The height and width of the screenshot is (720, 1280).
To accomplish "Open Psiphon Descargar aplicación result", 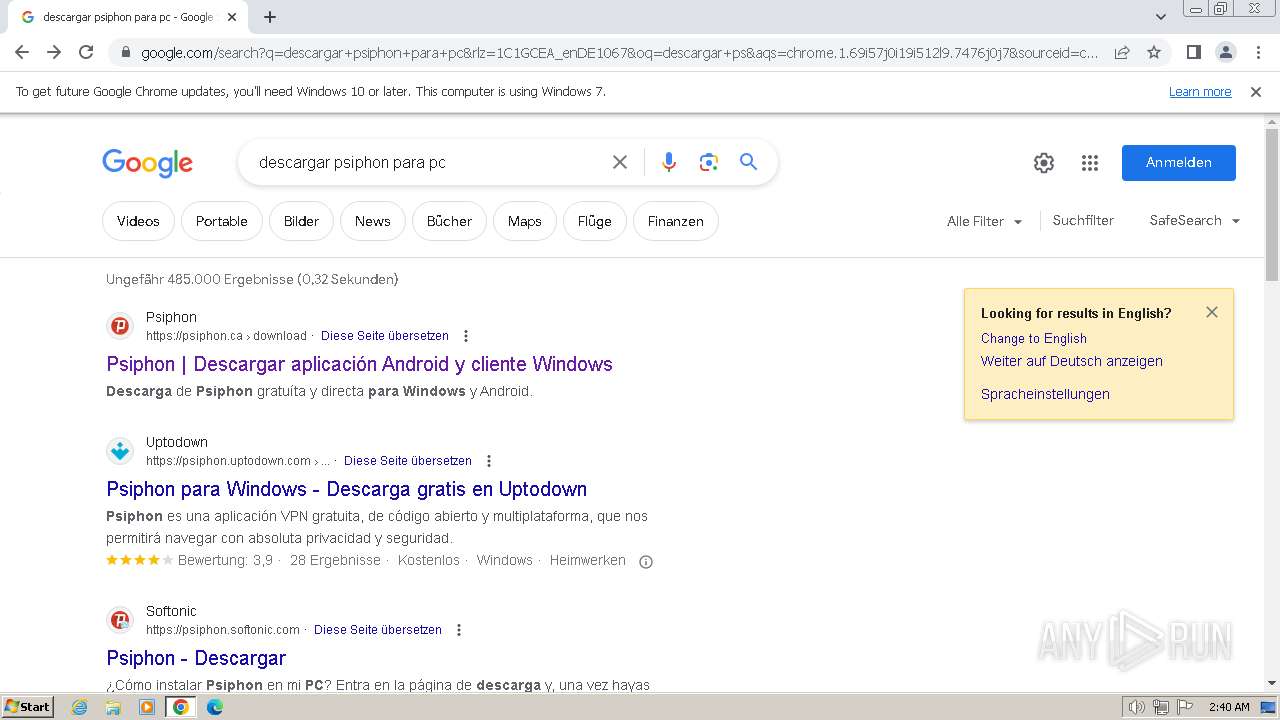I will (x=359, y=364).
